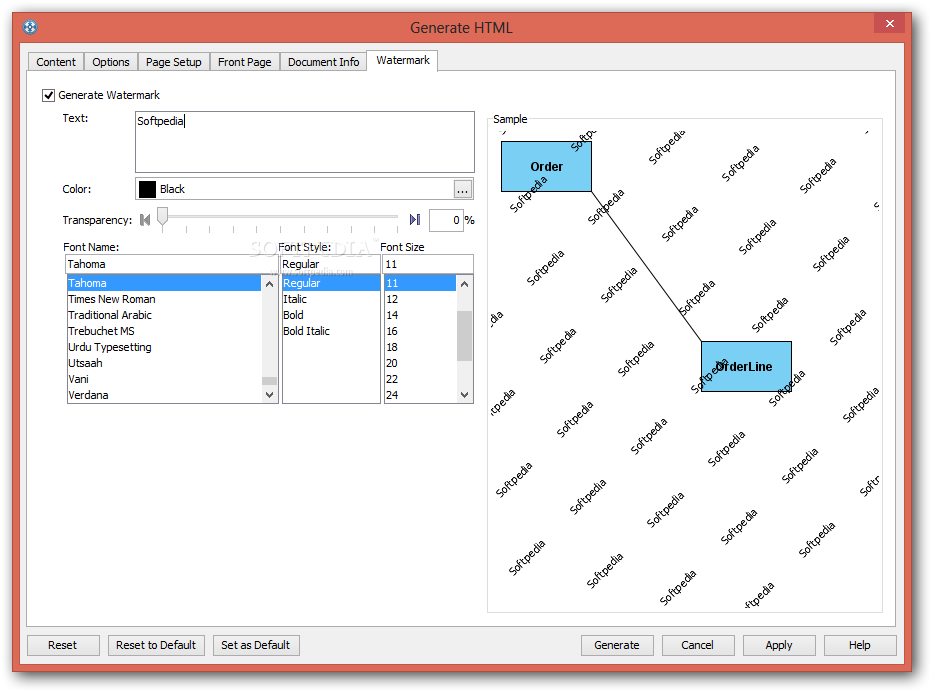
Task: Select font size 22
Action: [x=420, y=379]
